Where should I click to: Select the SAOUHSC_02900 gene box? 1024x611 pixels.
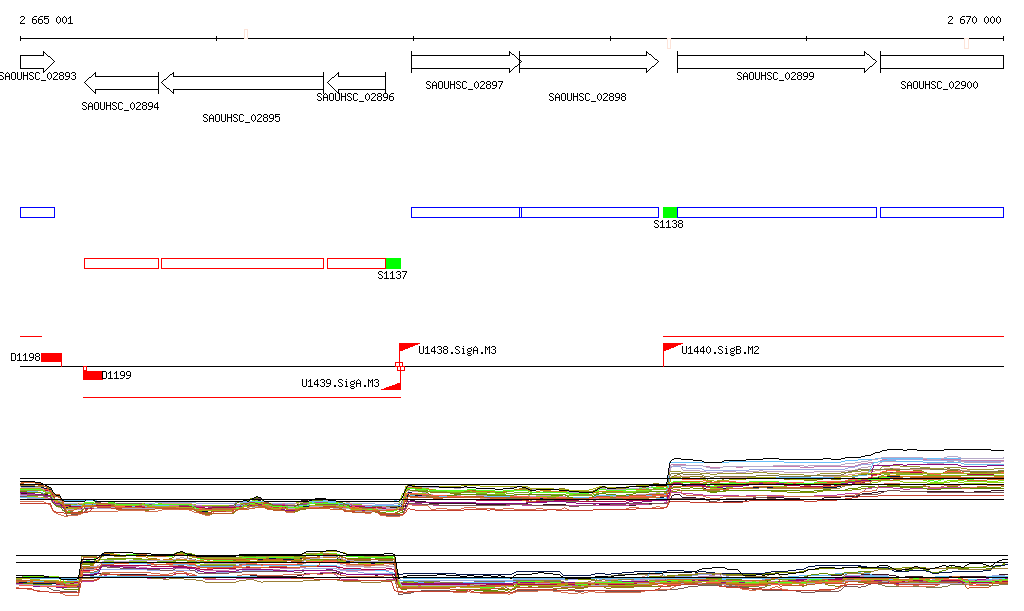[941, 62]
